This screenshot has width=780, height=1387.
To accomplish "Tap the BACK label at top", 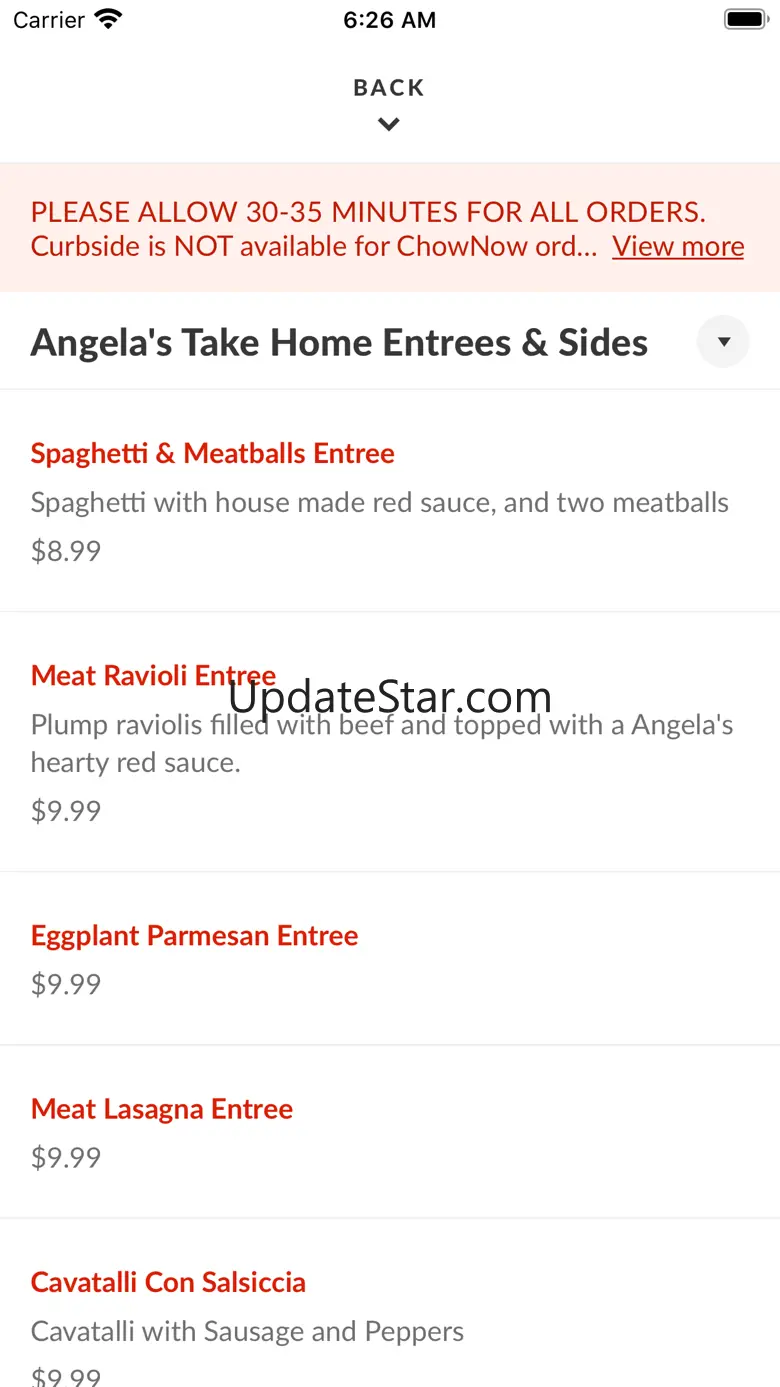I will [389, 88].
